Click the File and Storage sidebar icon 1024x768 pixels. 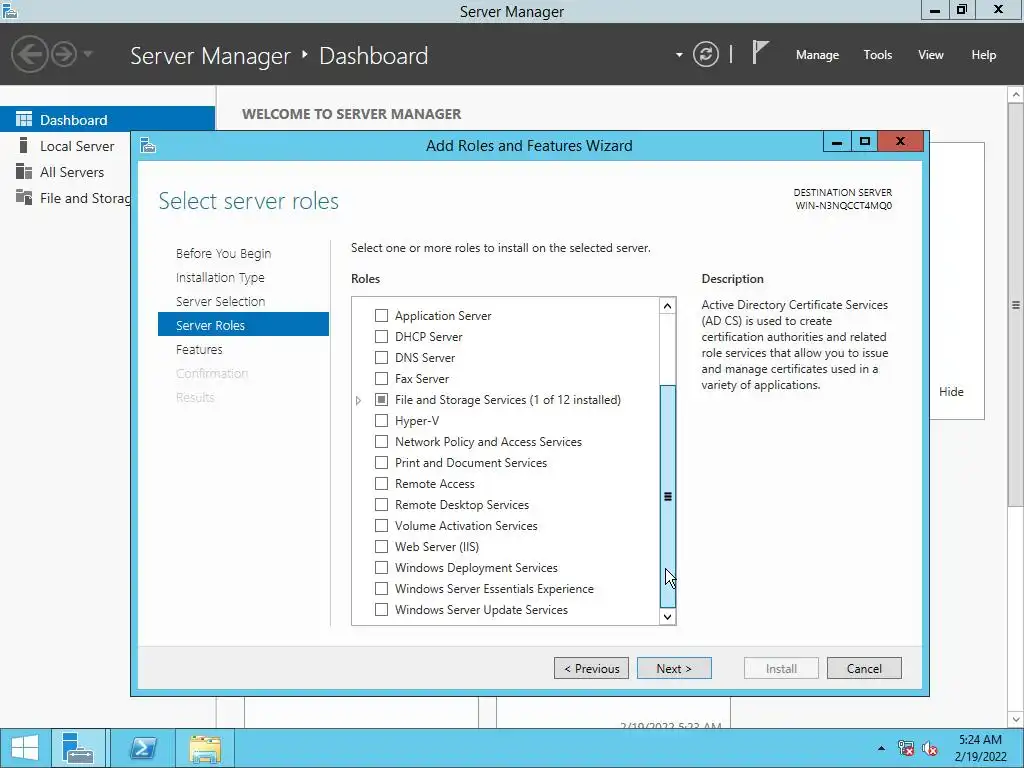coord(24,197)
